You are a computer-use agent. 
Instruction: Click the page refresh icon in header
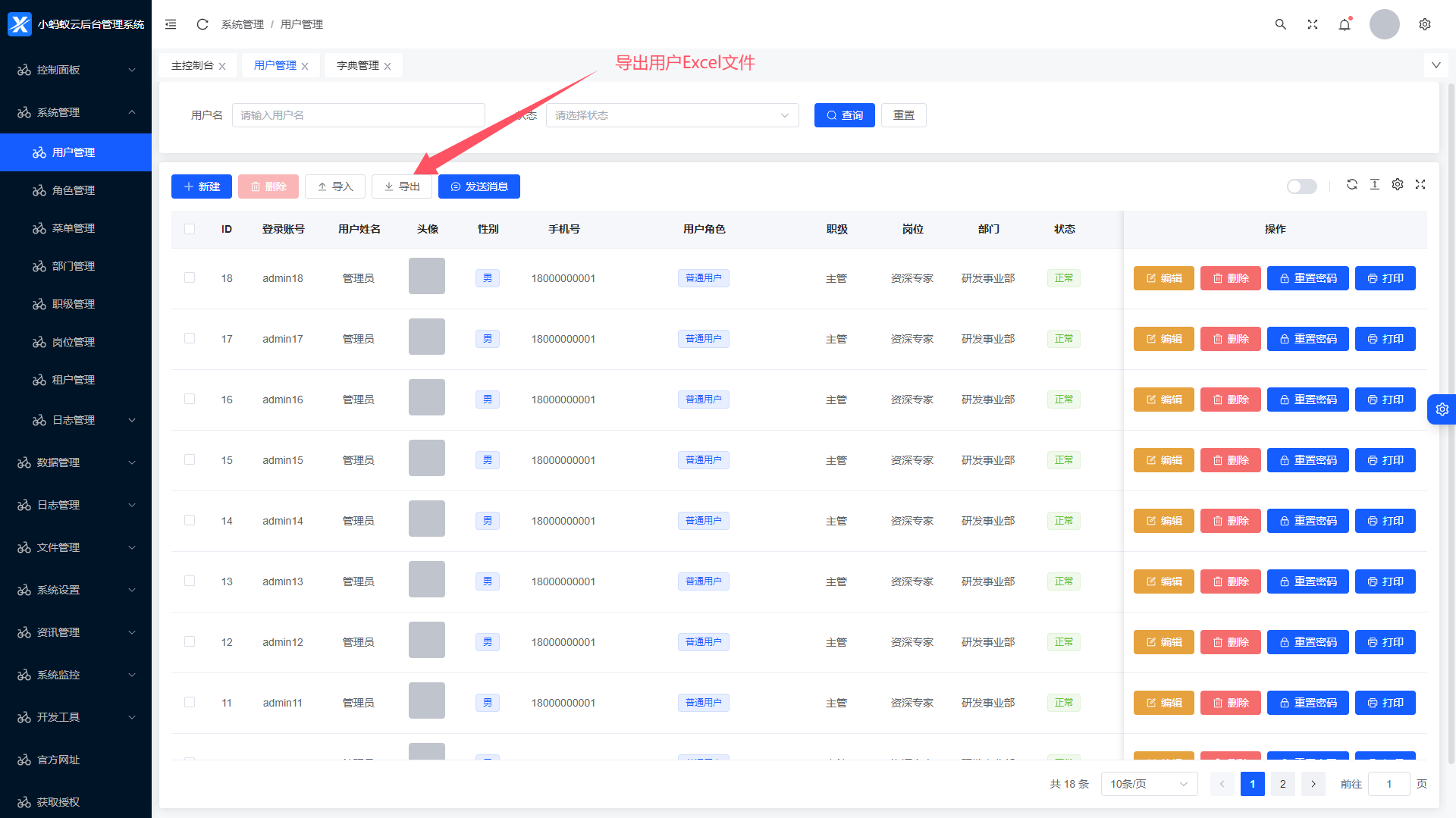[202, 24]
